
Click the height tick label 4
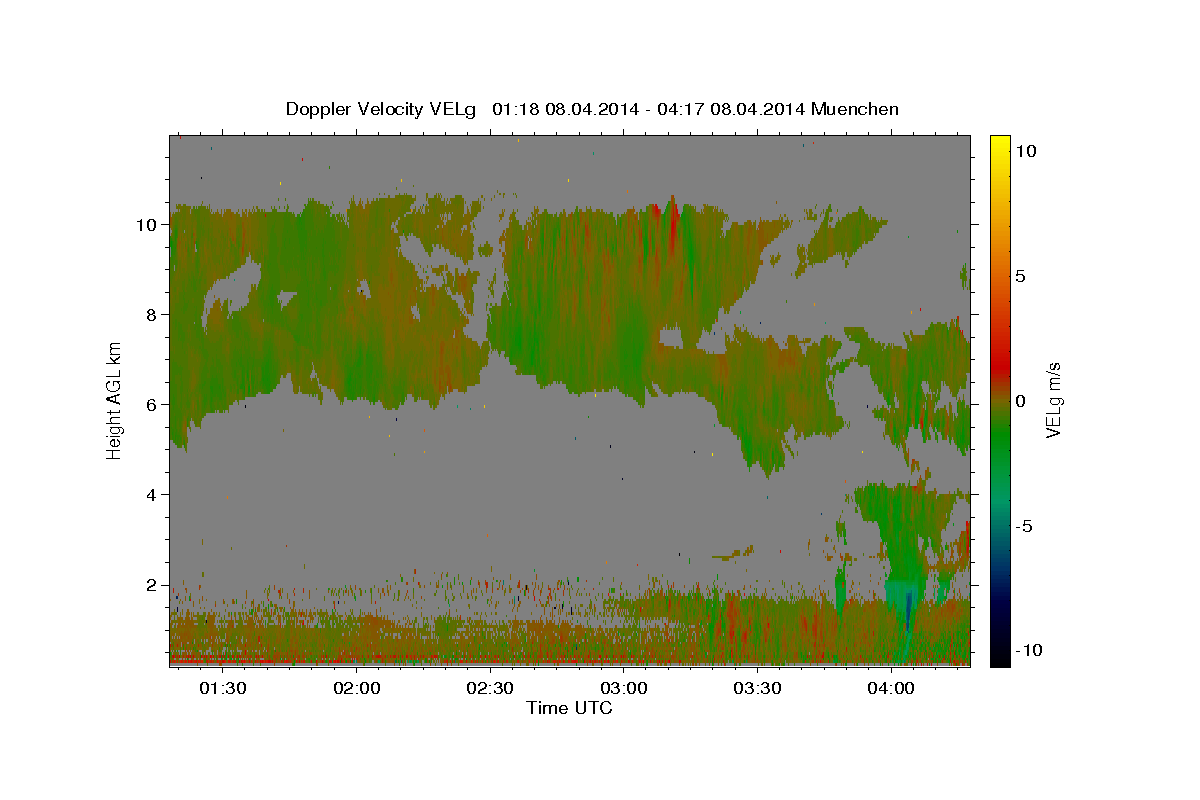(153, 494)
